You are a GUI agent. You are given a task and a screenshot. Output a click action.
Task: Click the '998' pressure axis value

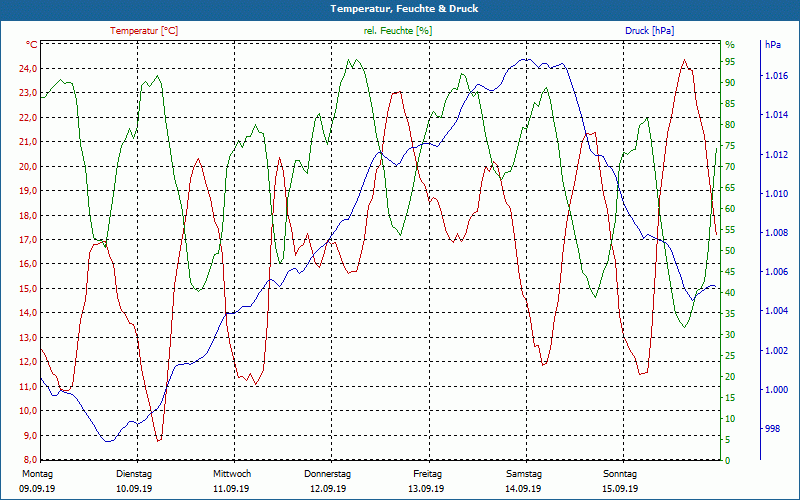(x=772, y=429)
